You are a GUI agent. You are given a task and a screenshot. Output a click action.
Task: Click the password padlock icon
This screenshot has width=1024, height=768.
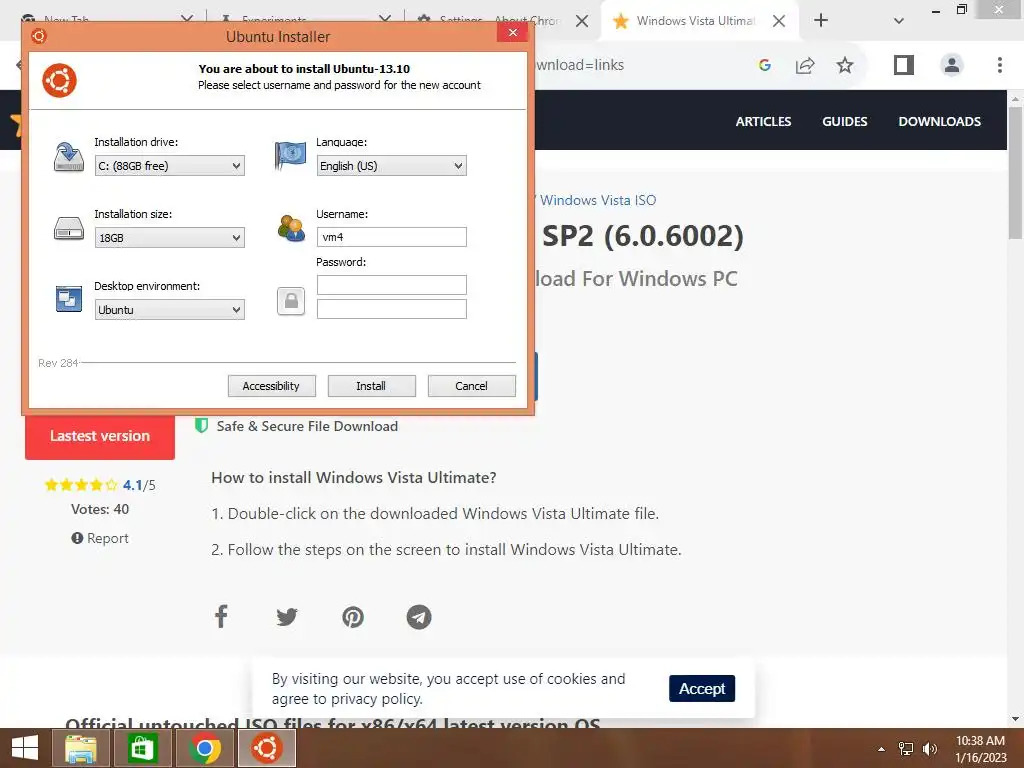291,301
